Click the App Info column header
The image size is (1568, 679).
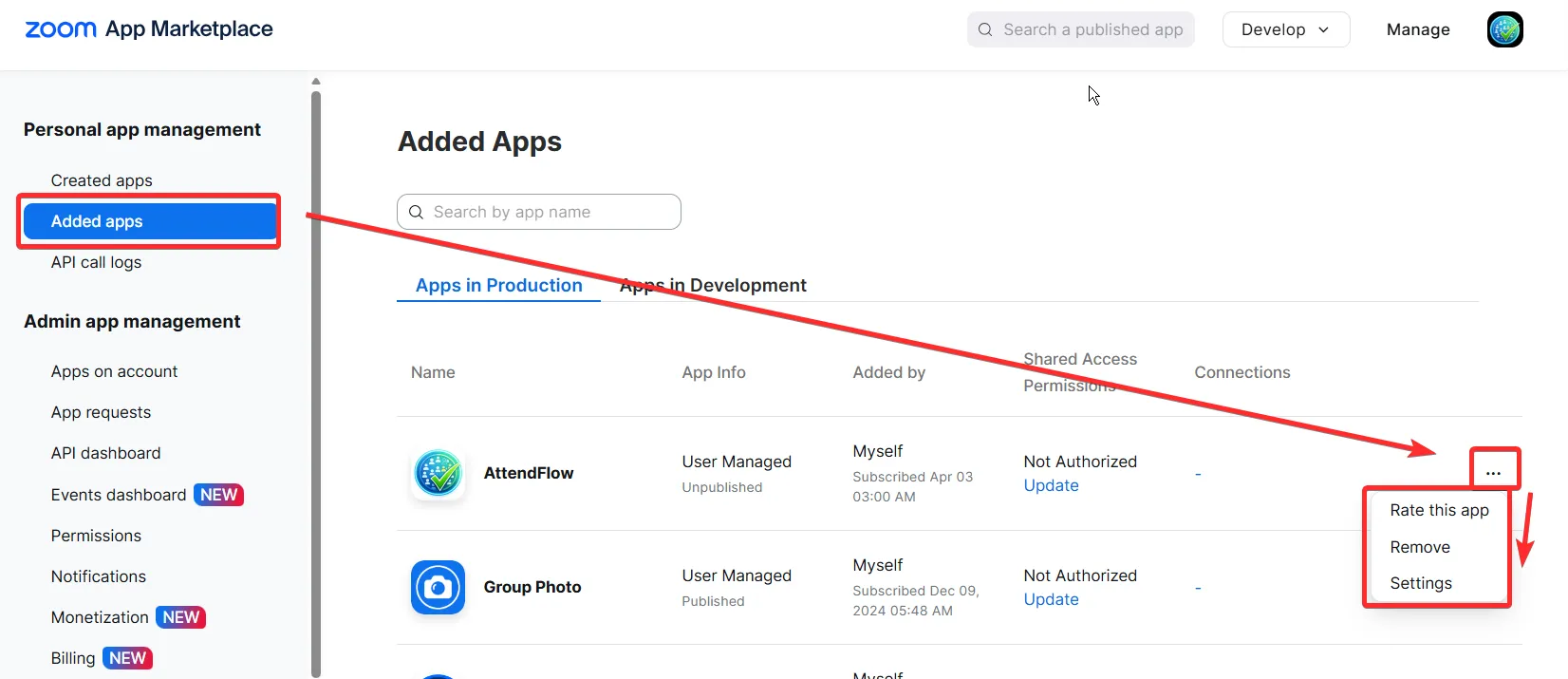click(714, 372)
